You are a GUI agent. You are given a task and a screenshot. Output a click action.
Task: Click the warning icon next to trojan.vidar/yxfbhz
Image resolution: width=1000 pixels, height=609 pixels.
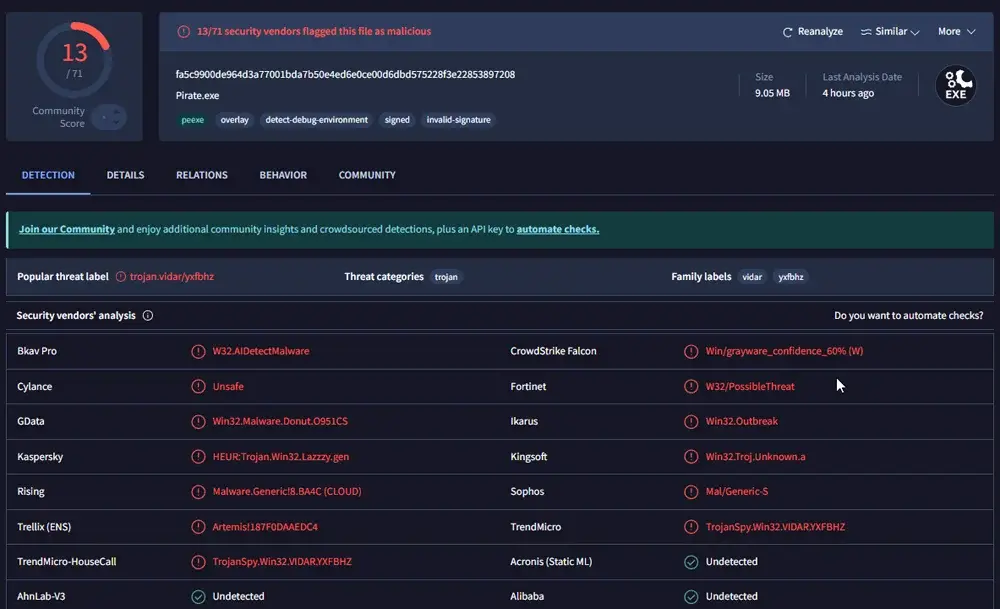121,277
